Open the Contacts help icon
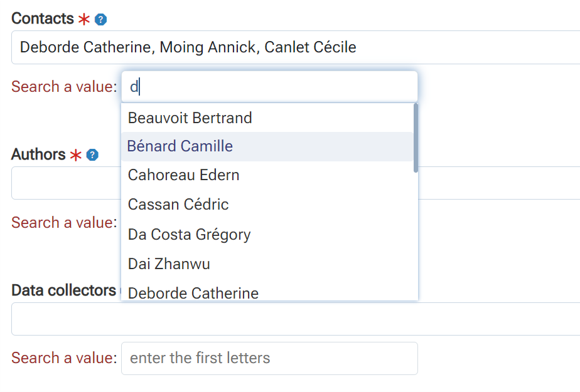Screen dimensions: 580x392 pyautogui.click(x=101, y=19)
